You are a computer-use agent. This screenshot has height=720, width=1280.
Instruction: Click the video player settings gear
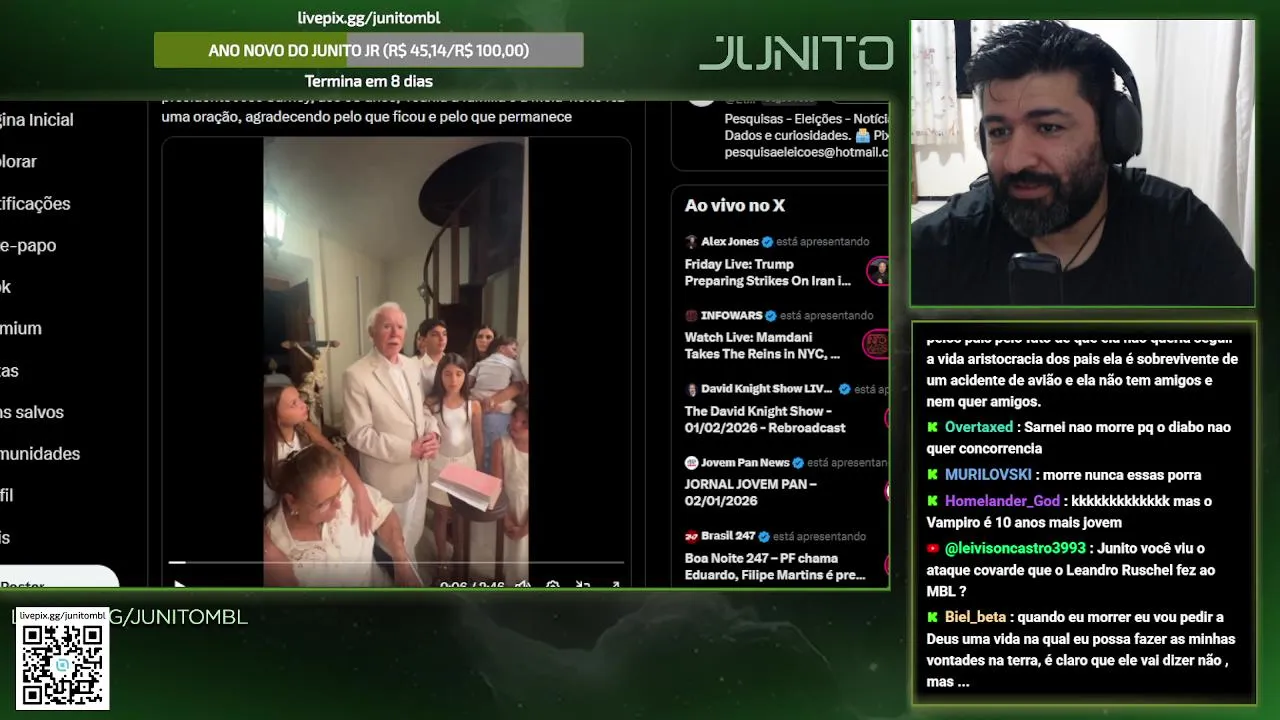click(552, 585)
